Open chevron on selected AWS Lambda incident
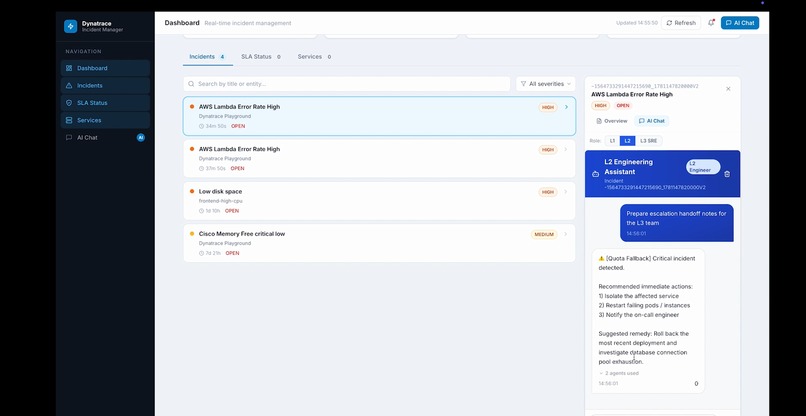 pos(566,107)
